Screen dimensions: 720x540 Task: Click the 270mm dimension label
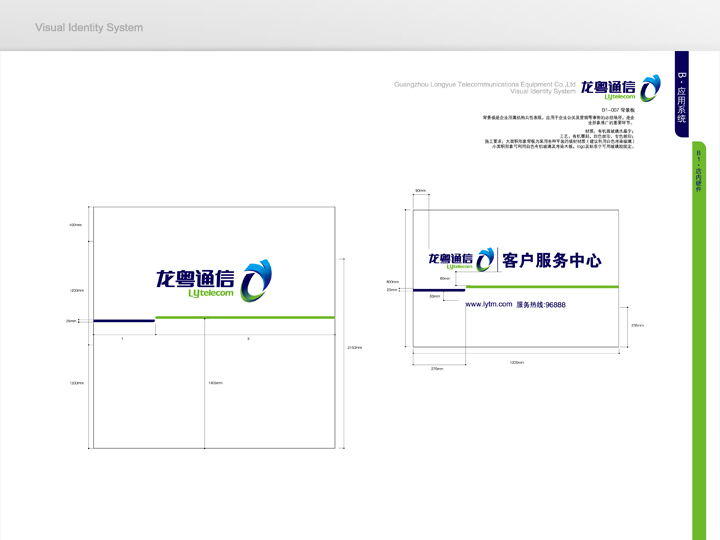437,369
